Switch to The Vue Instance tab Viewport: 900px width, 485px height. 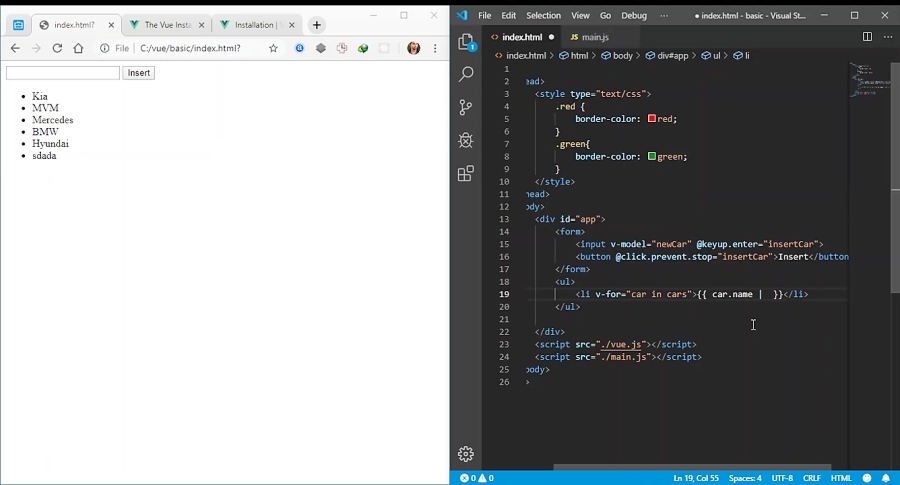tap(166, 25)
